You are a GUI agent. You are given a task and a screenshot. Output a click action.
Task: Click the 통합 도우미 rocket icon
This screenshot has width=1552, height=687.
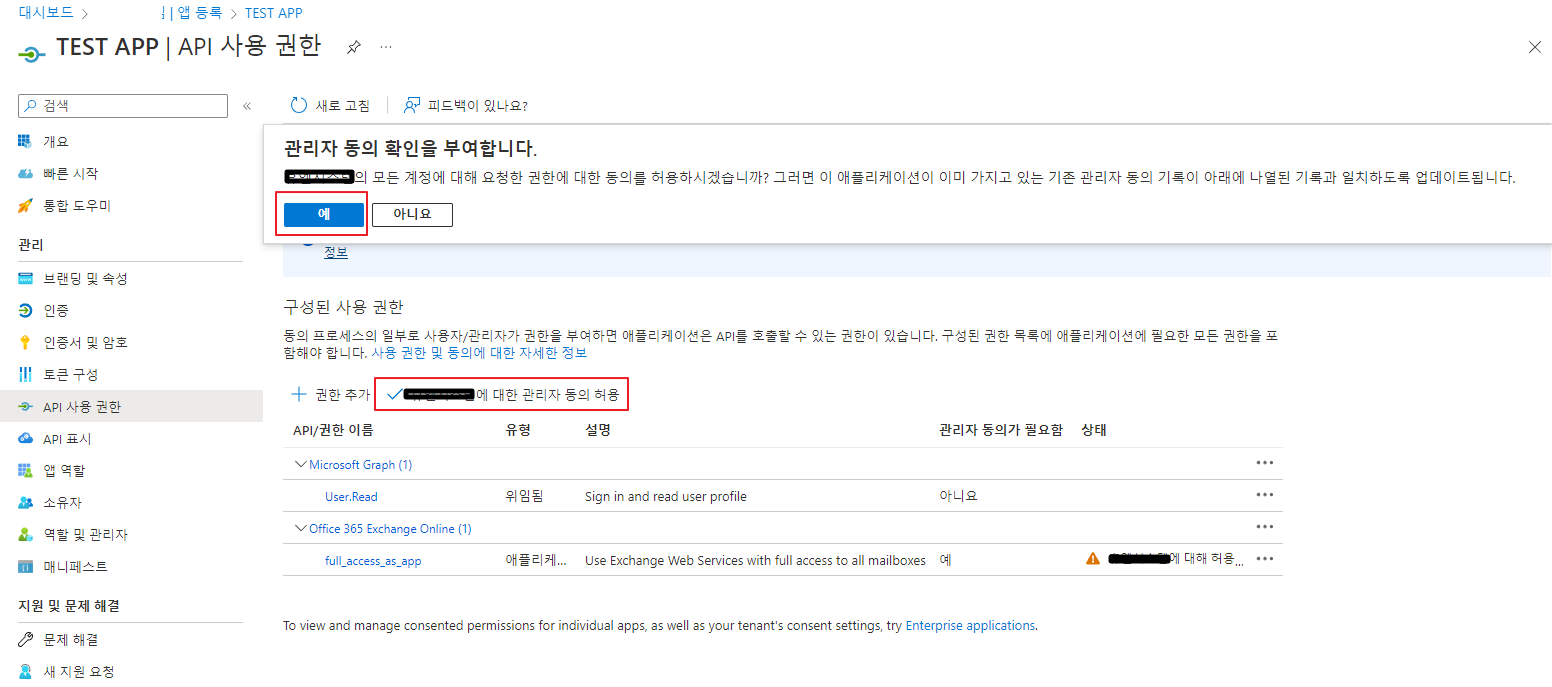coord(26,205)
